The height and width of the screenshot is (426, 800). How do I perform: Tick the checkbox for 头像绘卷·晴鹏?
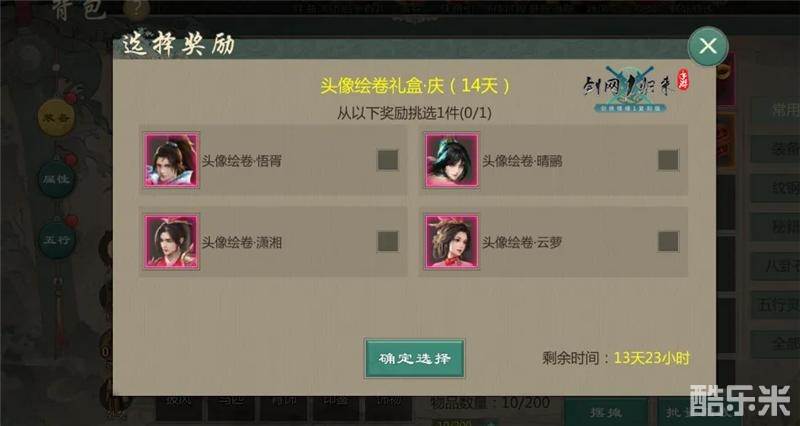click(668, 160)
